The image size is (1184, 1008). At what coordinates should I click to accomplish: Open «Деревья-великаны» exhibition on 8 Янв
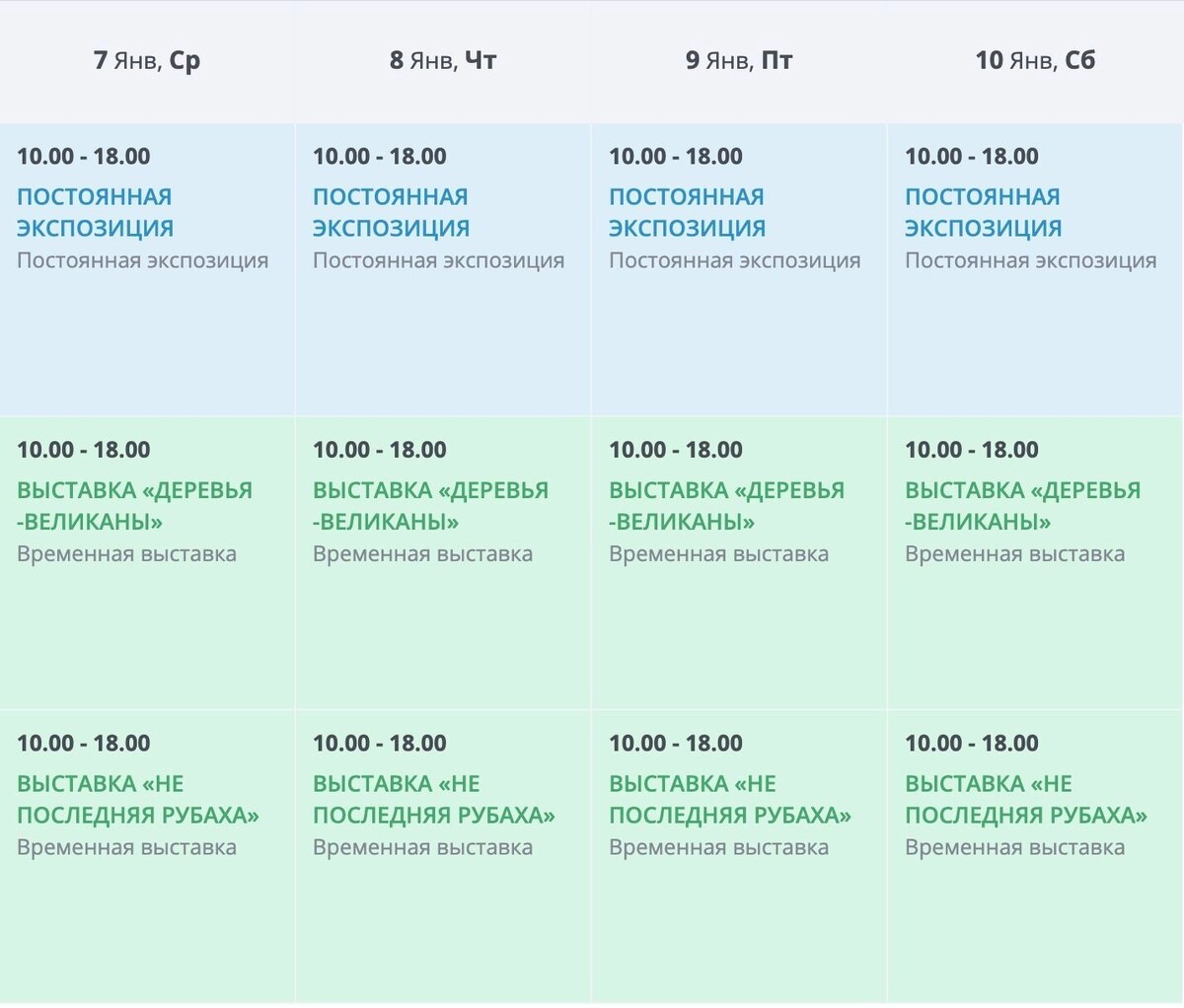coord(430,506)
